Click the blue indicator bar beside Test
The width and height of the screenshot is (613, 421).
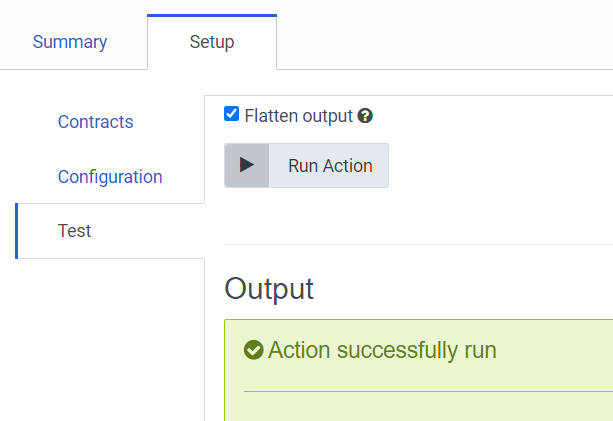[17, 231]
